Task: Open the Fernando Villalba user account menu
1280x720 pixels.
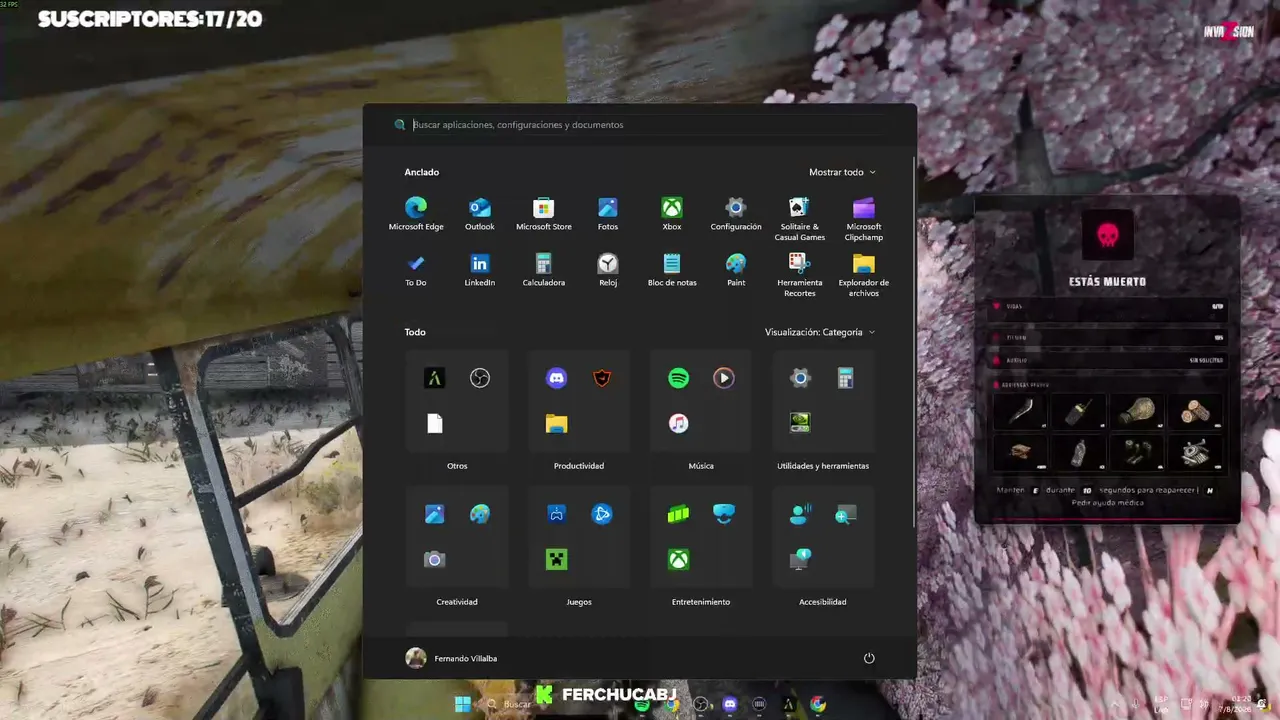Action: 452,658
